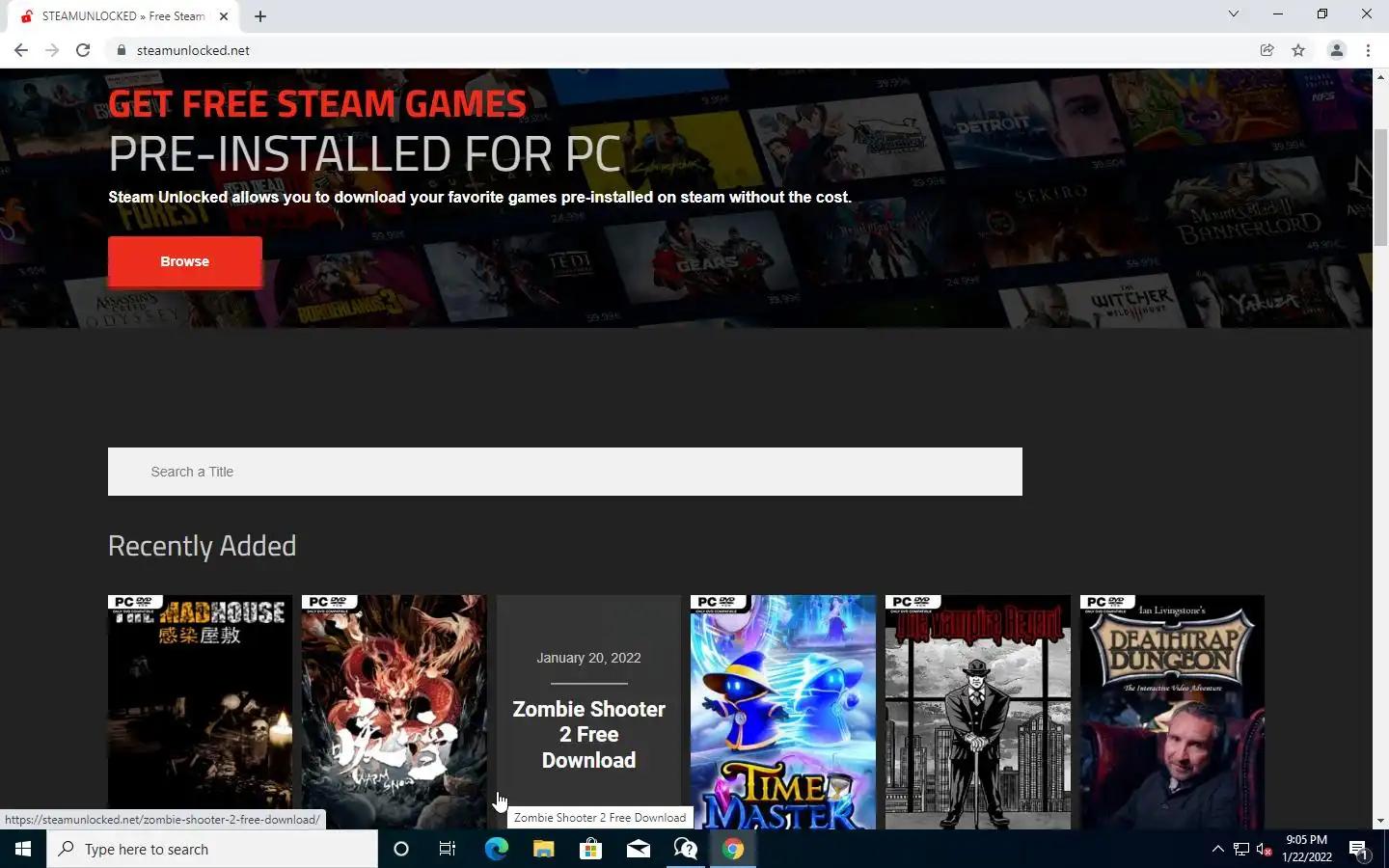The width and height of the screenshot is (1389, 868).
Task: Click the browser forward arrow
Action: 52,50
